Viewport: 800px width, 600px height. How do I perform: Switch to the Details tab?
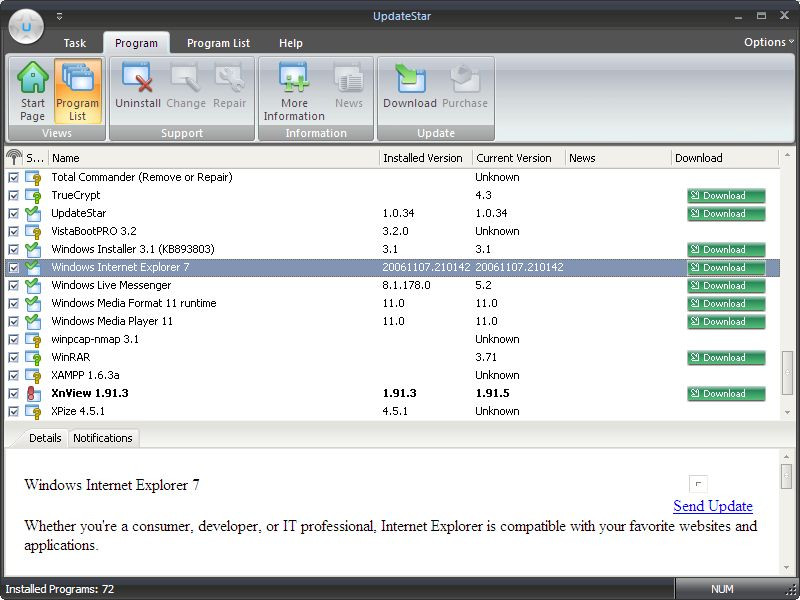pyautogui.click(x=45, y=438)
